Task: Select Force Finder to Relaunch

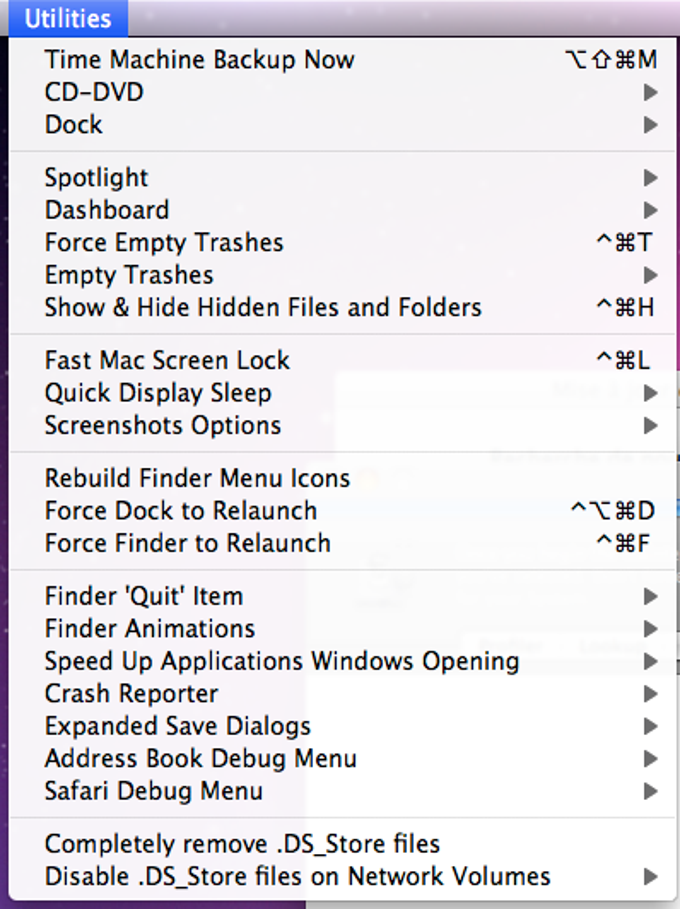Action: pos(343,543)
